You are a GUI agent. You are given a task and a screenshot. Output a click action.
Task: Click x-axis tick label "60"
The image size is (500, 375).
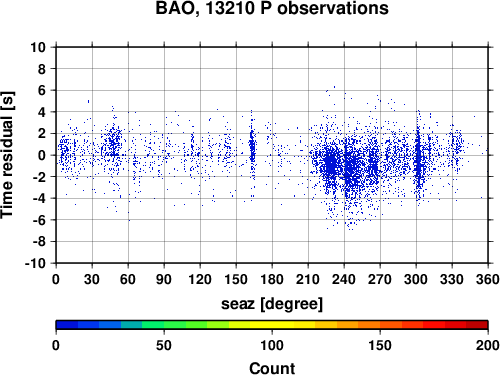pyautogui.click(x=128, y=279)
